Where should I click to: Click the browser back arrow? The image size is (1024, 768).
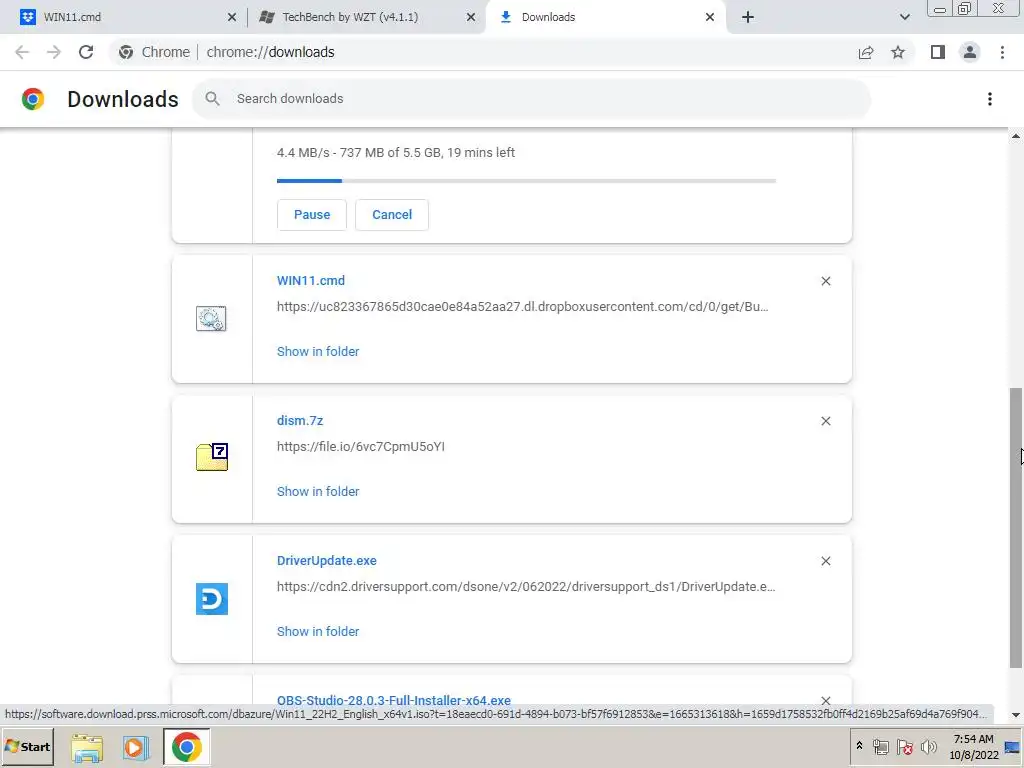point(22,52)
